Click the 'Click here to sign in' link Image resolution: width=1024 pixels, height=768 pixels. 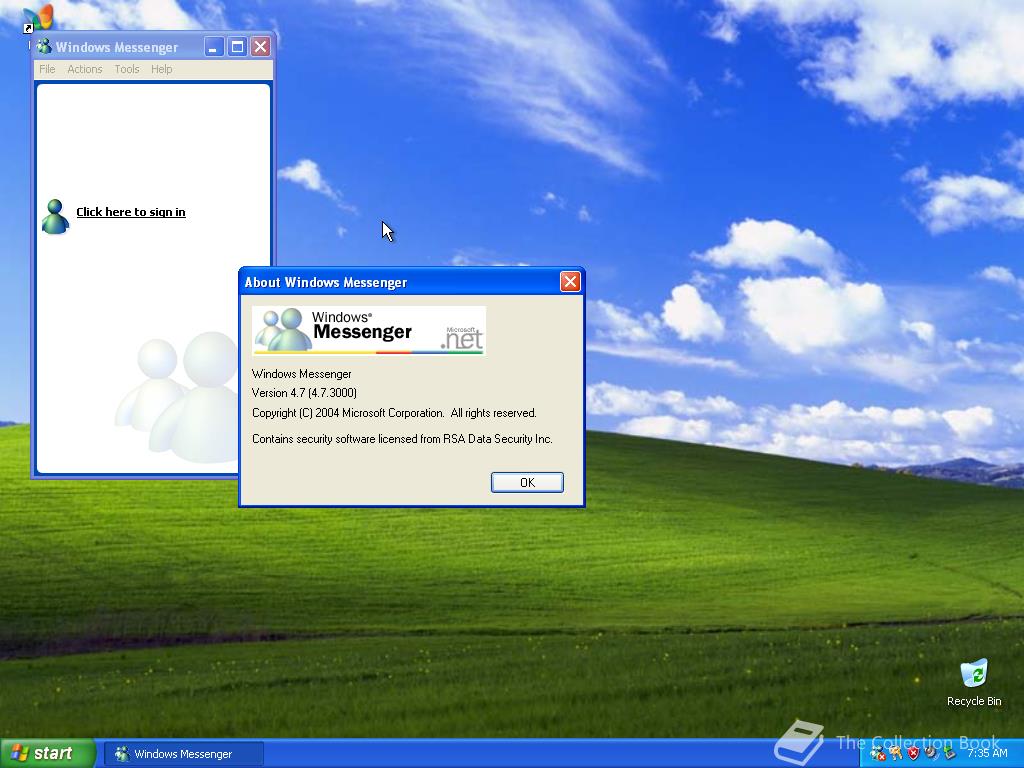[x=131, y=212]
